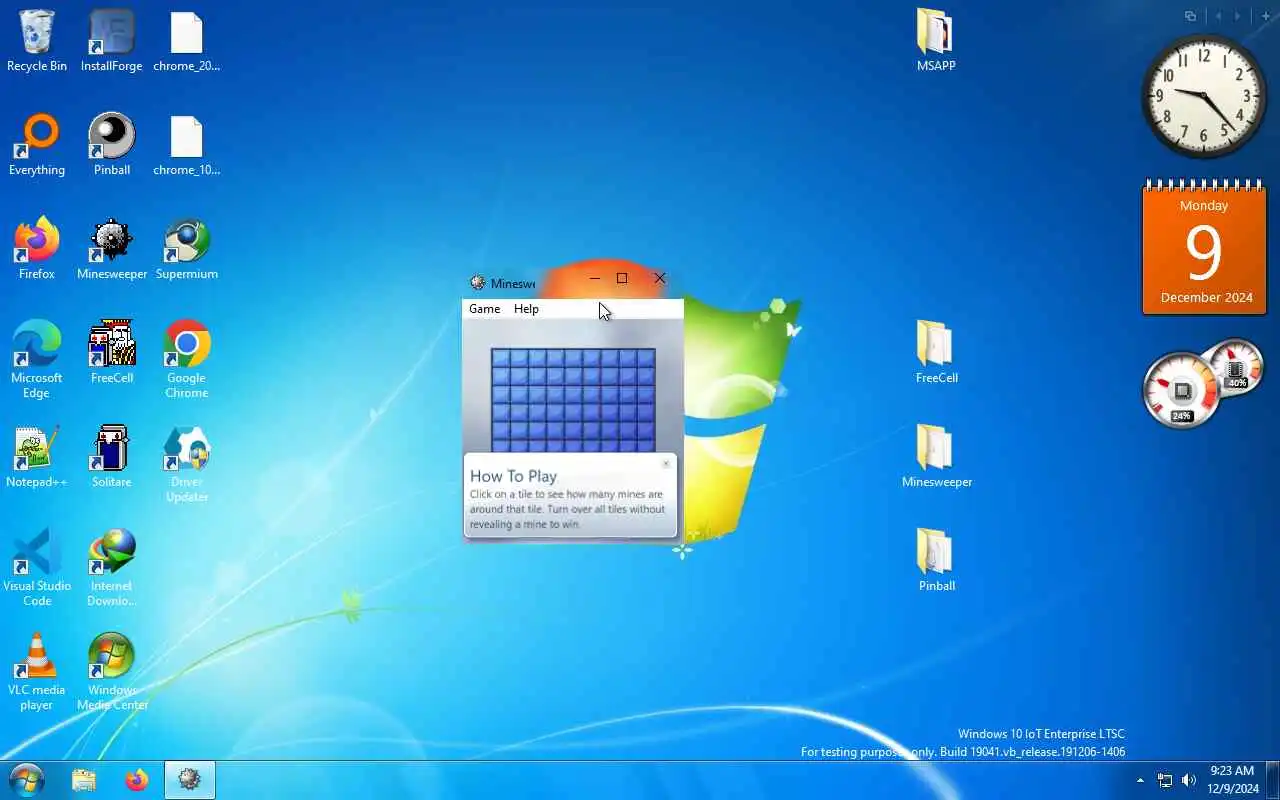Screen dimensions: 1280x800
Task: Open the Game menu in Minesweeper
Action: 485,309
